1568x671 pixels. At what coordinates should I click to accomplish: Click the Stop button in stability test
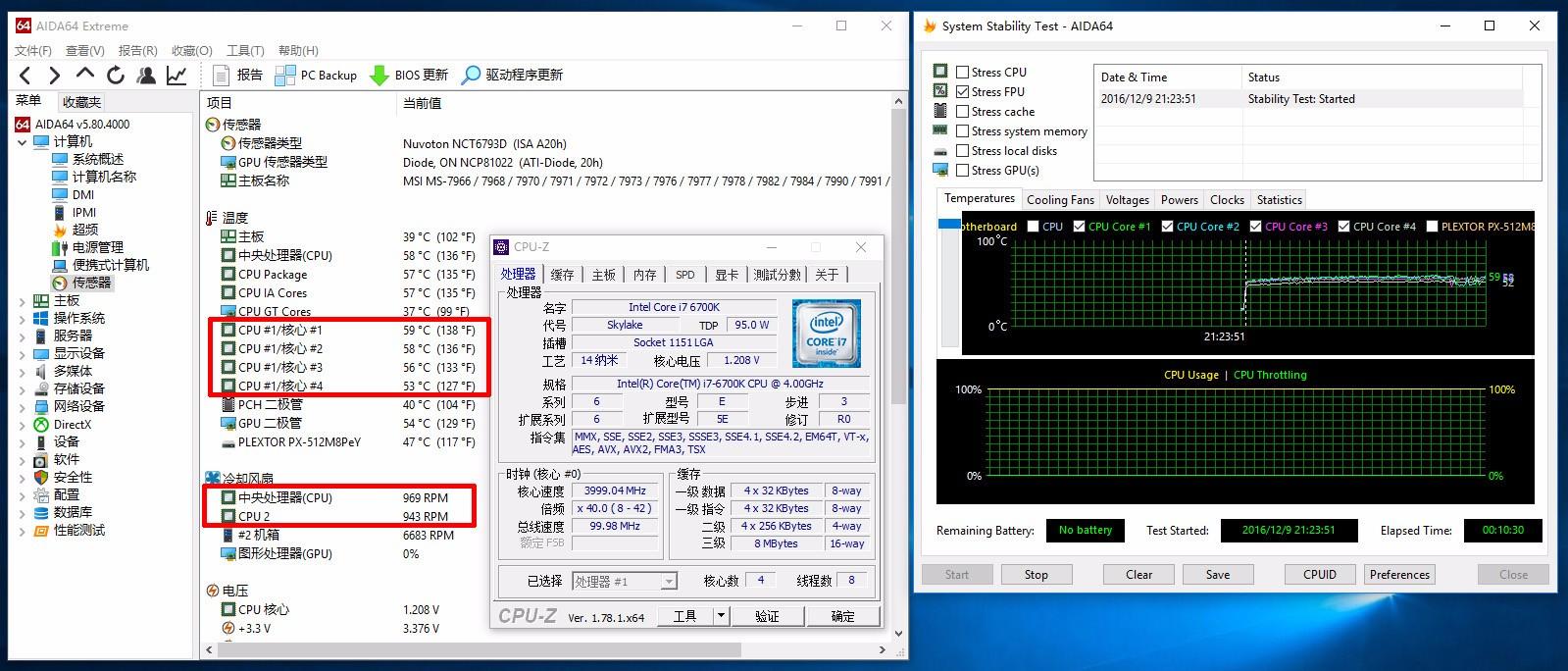pyautogui.click(x=1036, y=575)
